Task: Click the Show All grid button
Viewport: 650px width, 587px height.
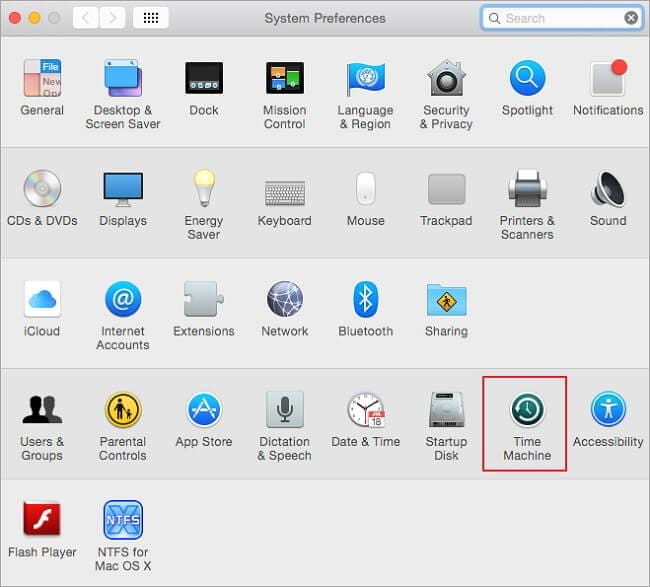Action: coord(151,18)
